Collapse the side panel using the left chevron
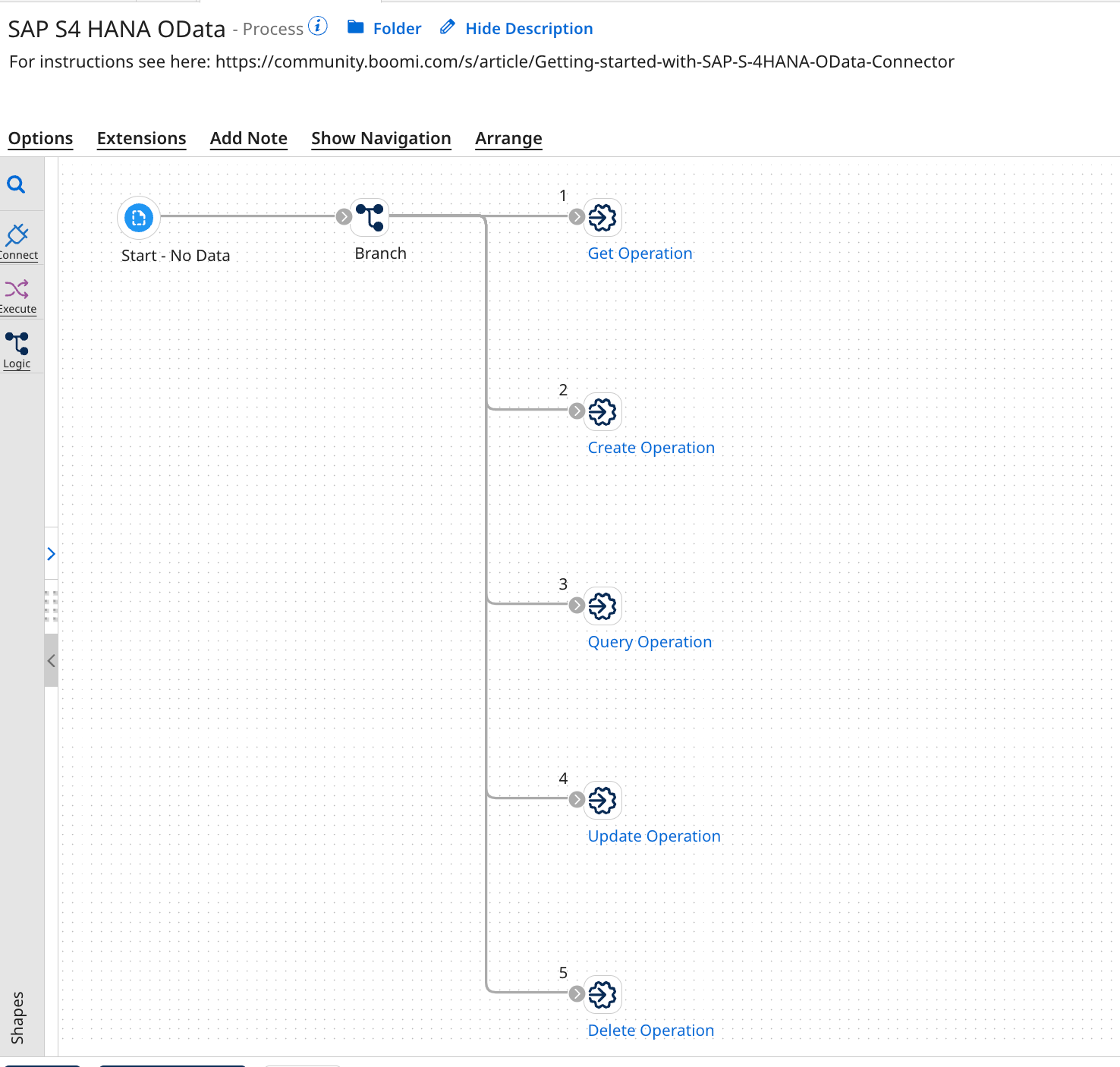1120x1067 pixels. [x=51, y=660]
